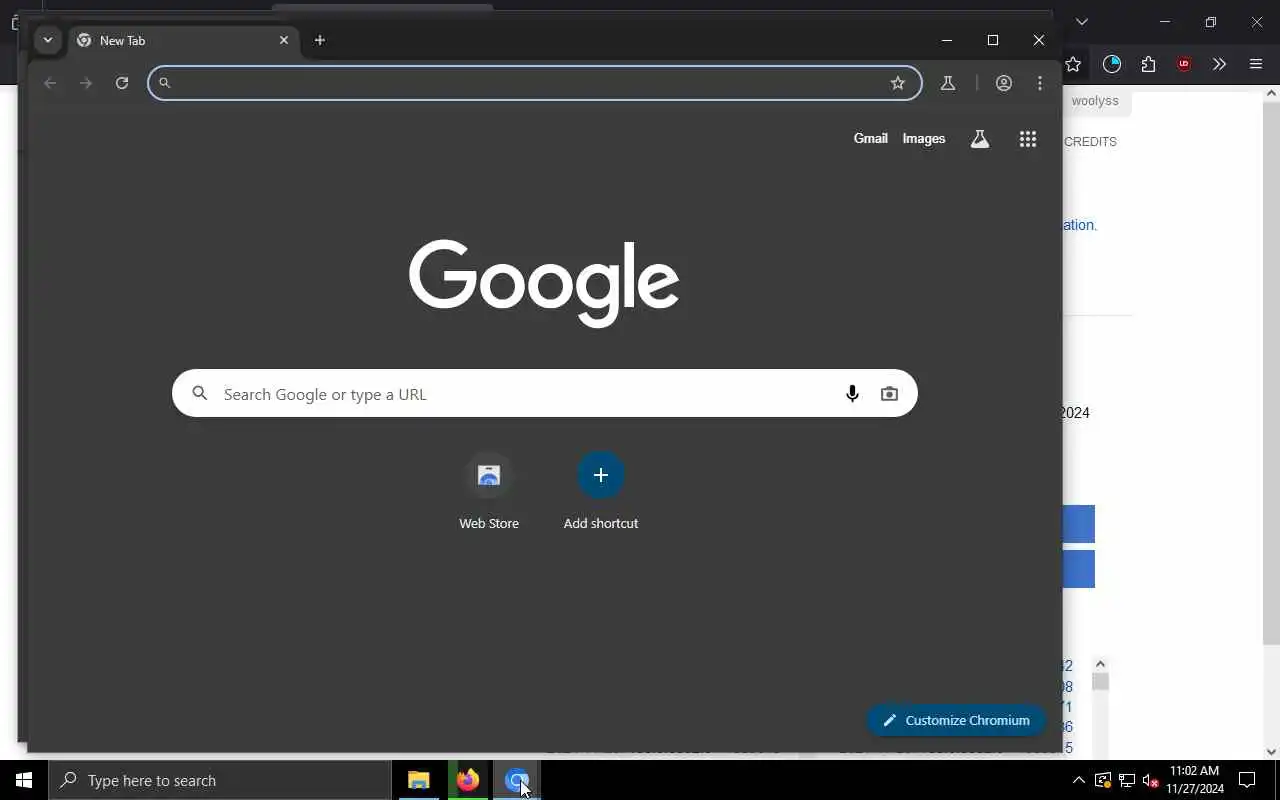Open the CREDITS menu item in Firefox page
This screenshot has height=800, width=1280.
(x=1090, y=142)
